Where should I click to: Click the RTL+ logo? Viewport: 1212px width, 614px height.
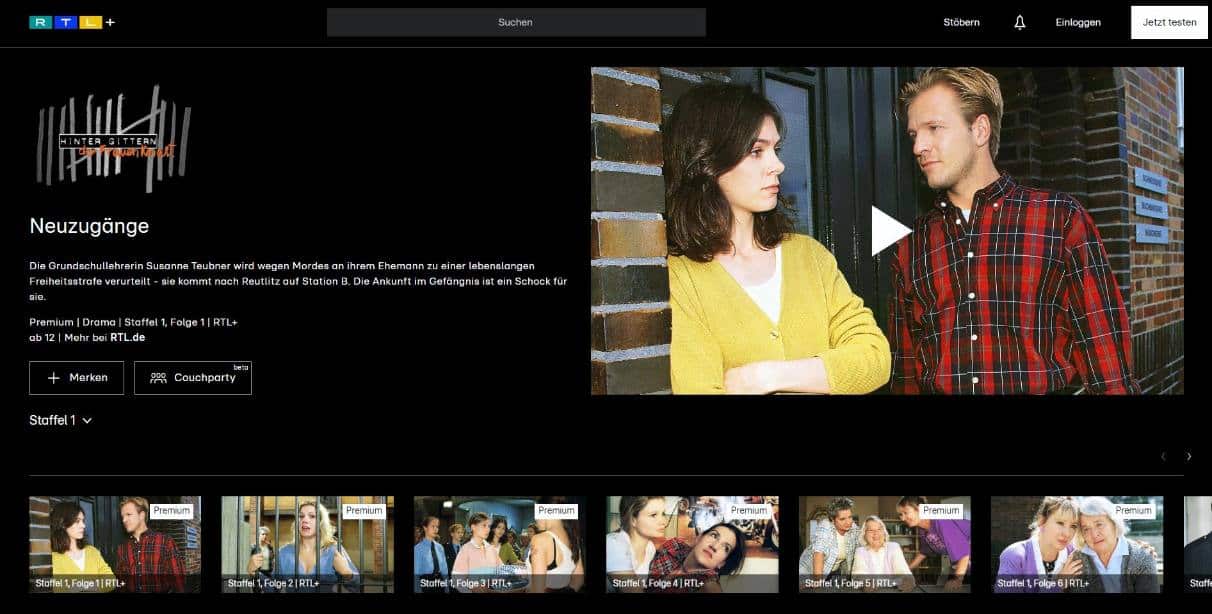tap(72, 22)
